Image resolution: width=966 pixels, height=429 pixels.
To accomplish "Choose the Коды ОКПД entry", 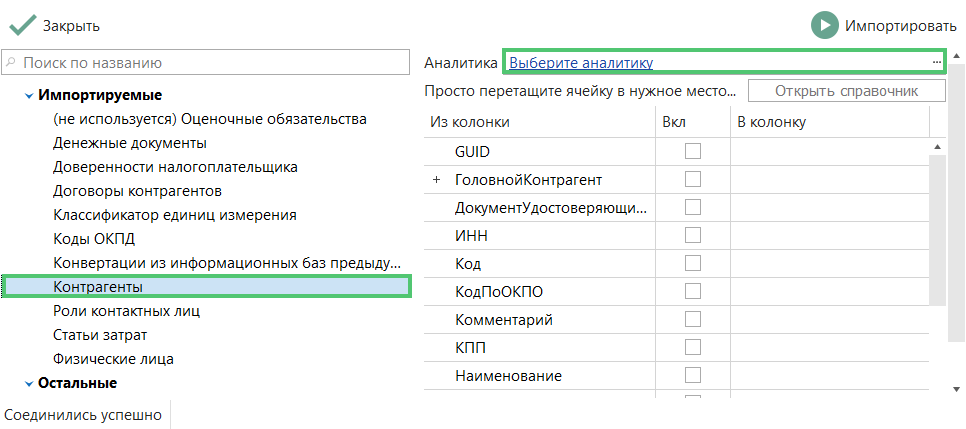I will pyautogui.click(x=94, y=239).
